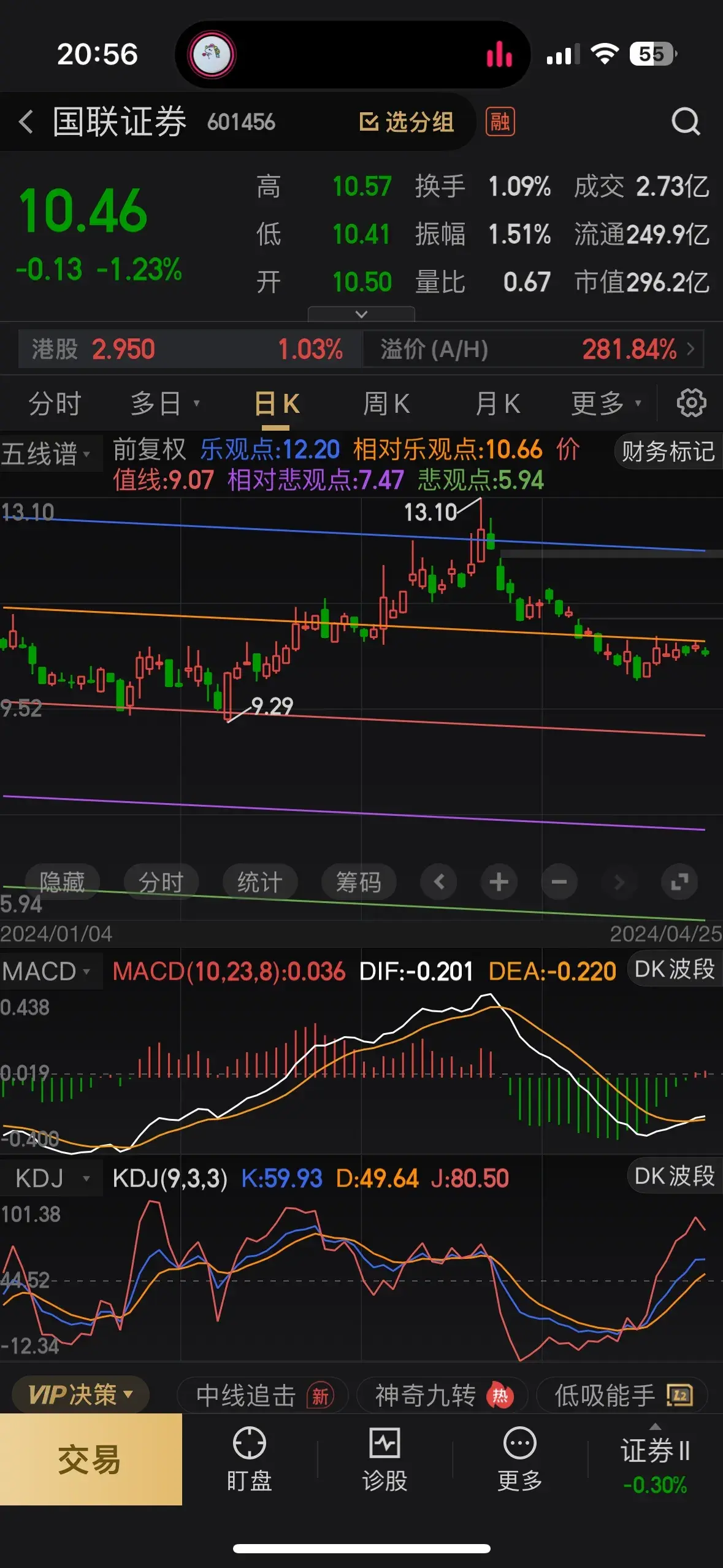Switch to 分时 tab
723x1568 pixels.
[55, 404]
